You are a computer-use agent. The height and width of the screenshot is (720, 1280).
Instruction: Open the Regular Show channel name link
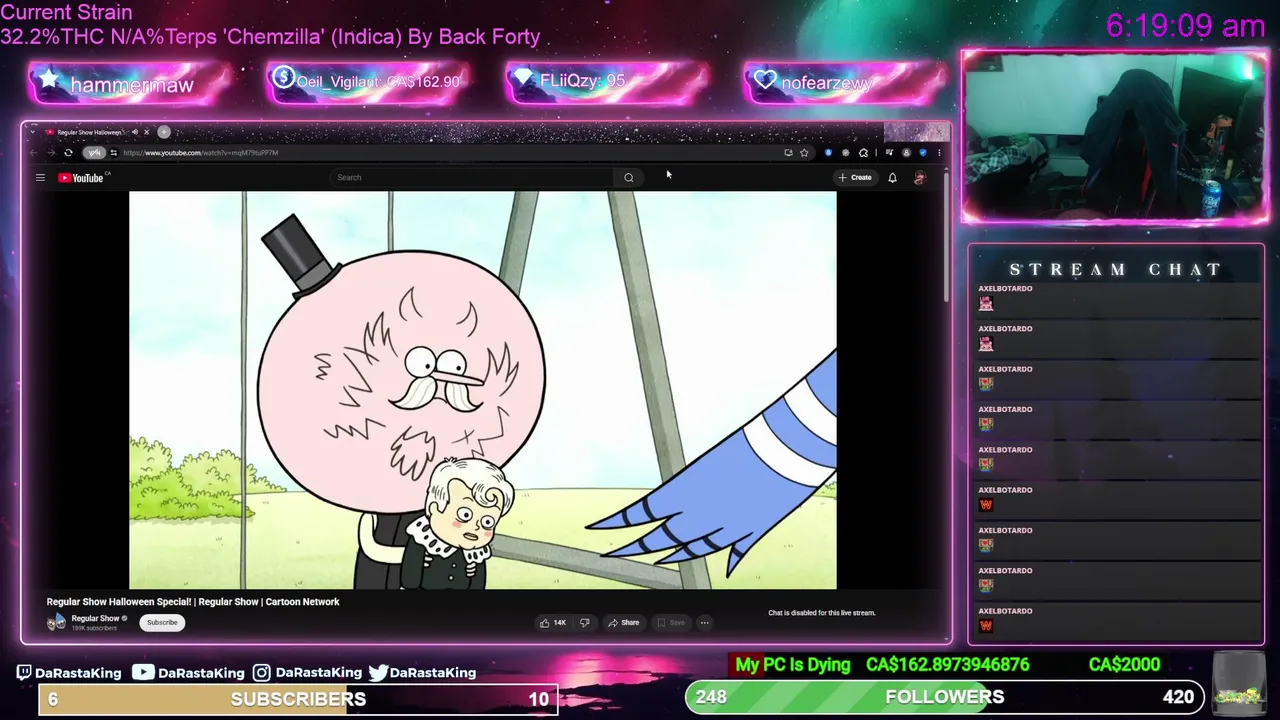95,619
